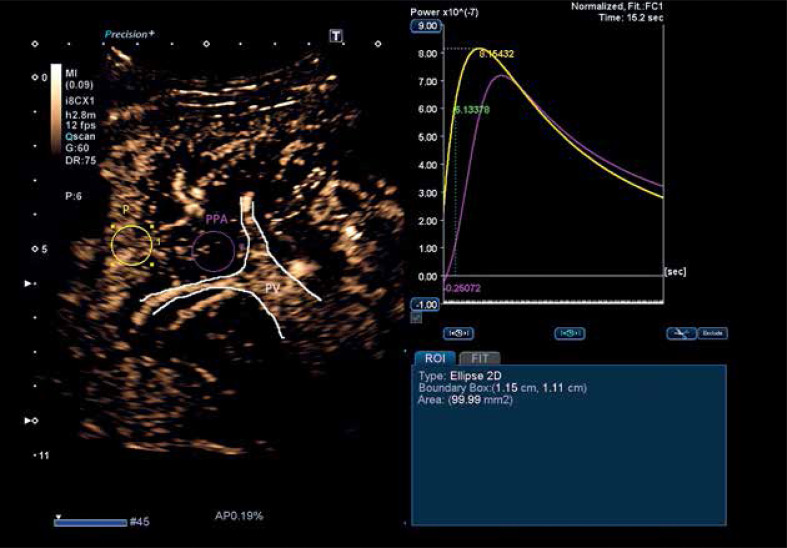Click the top-left diamond TGC marker
This screenshot has height=548, width=787.
point(34,44)
